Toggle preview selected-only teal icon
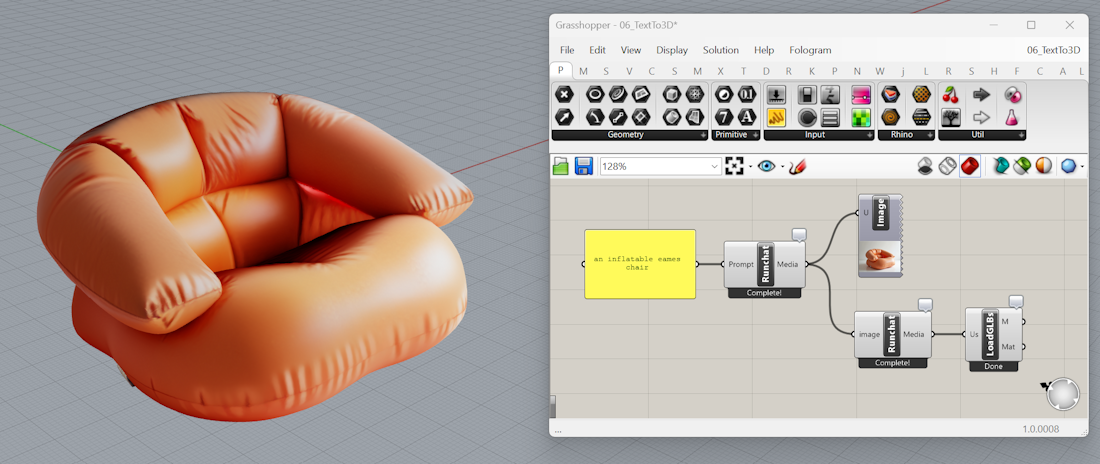This screenshot has height=464, width=1100. click(x=1000, y=166)
